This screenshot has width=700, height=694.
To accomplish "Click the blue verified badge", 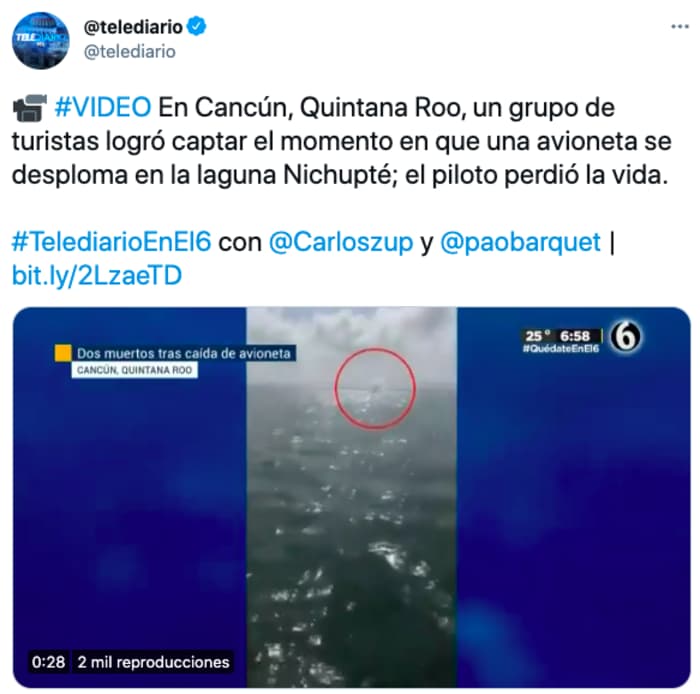I will (196, 27).
